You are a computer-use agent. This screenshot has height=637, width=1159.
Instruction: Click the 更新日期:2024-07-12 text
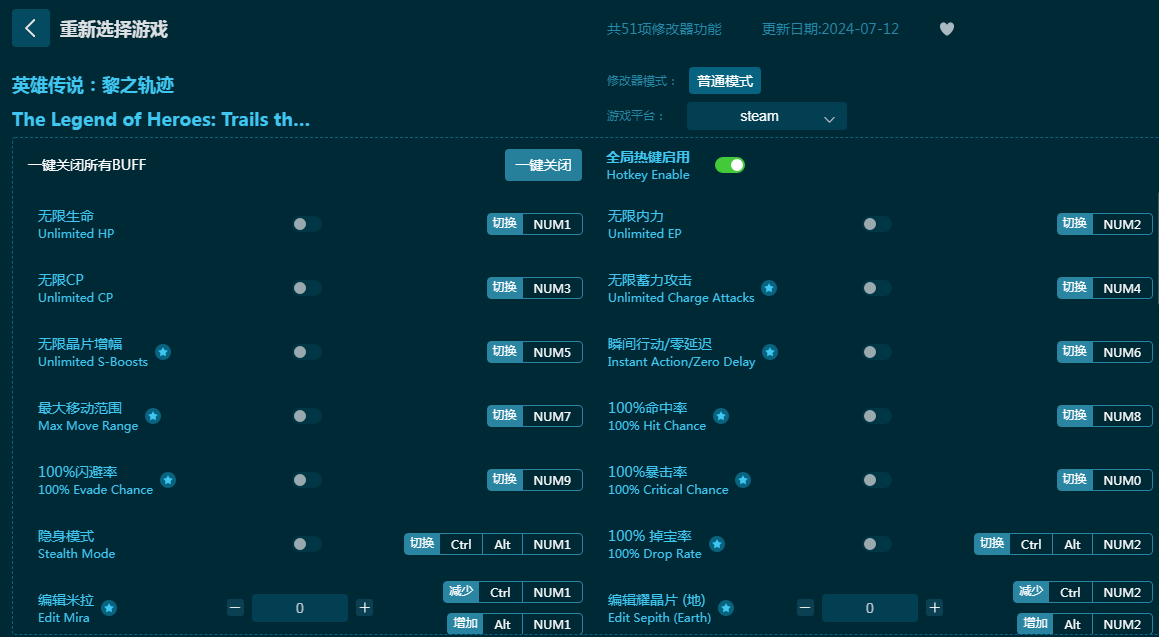click(x=830, y=29)
